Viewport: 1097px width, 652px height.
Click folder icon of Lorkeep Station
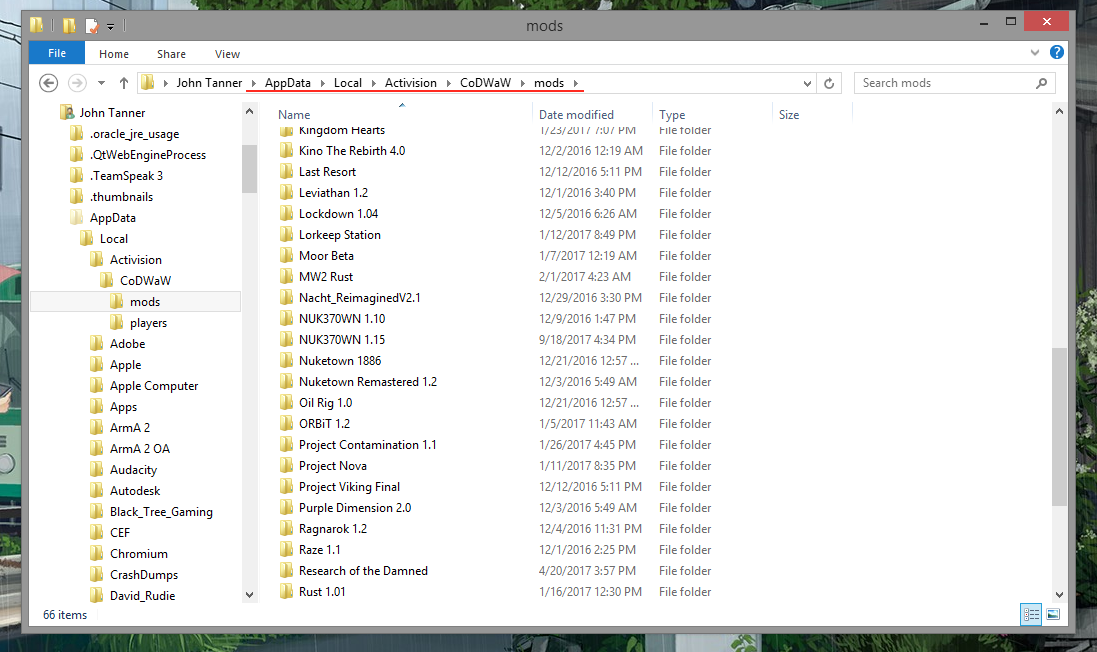pyautogui.click(x=286, y=234)
